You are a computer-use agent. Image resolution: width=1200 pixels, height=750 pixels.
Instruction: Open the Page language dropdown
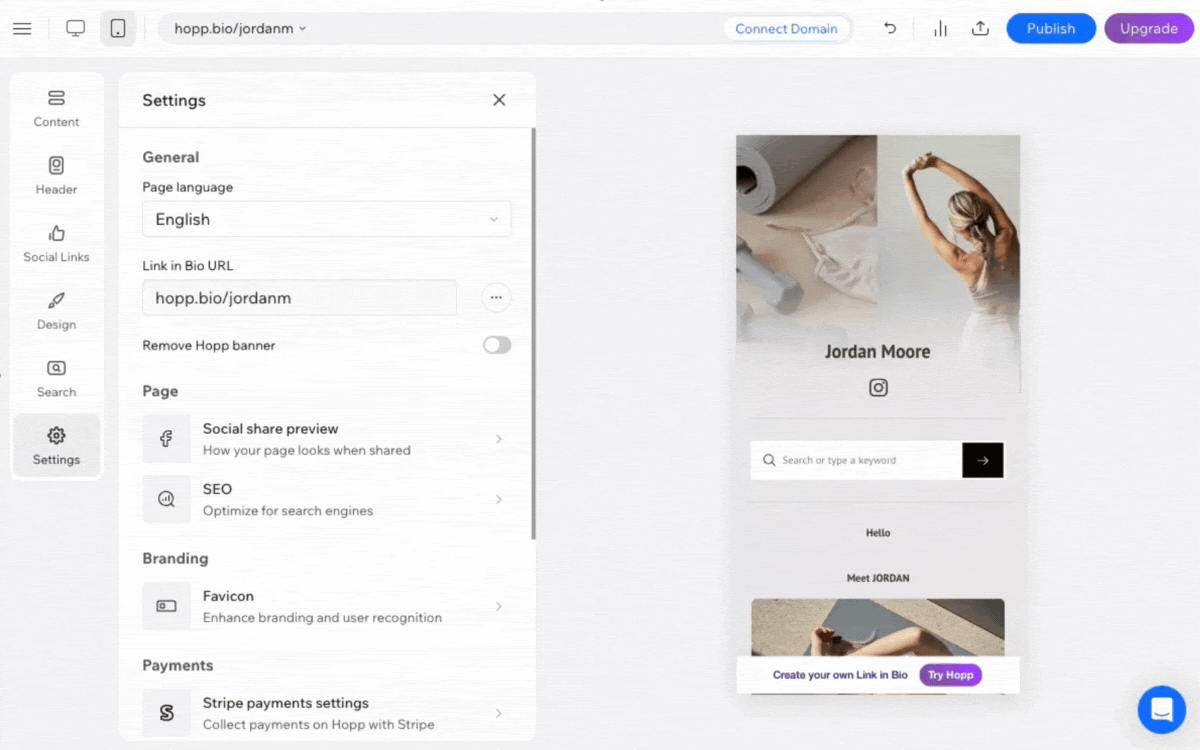[x=327, y=219]
